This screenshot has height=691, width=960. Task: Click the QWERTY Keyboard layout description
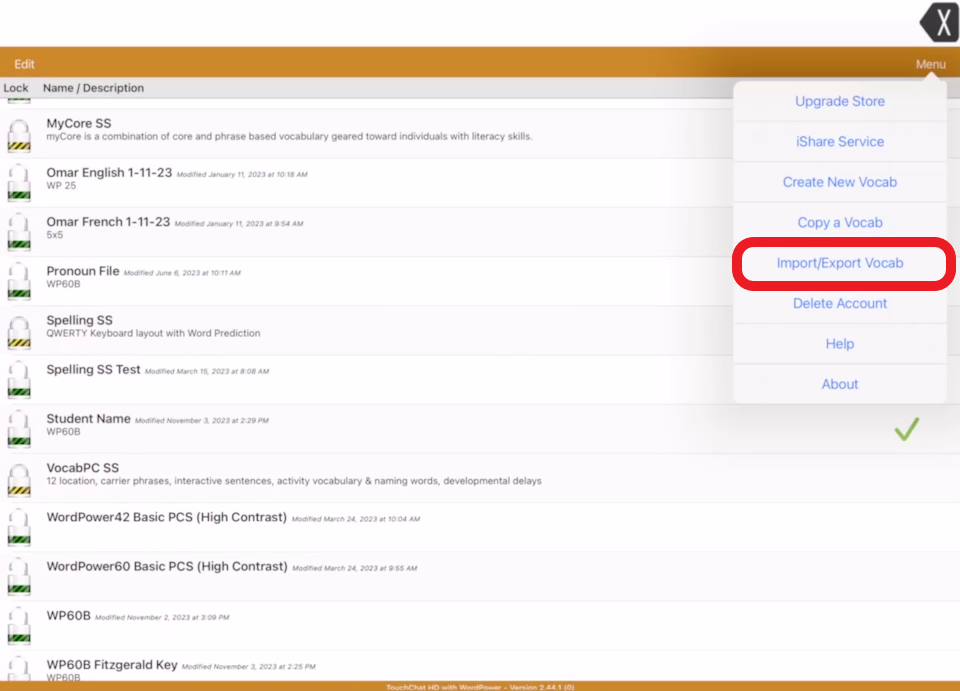(153, 334)
